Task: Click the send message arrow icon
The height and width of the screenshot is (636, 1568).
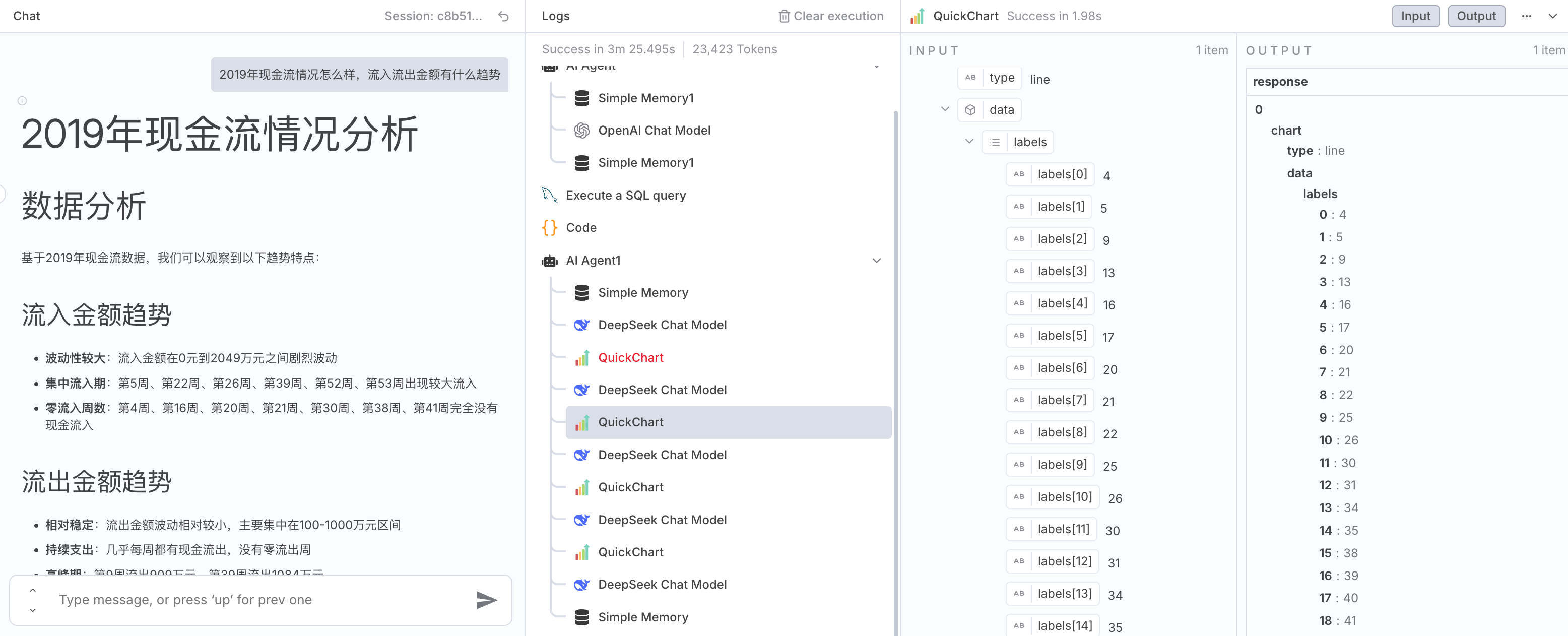Action: 486,600
